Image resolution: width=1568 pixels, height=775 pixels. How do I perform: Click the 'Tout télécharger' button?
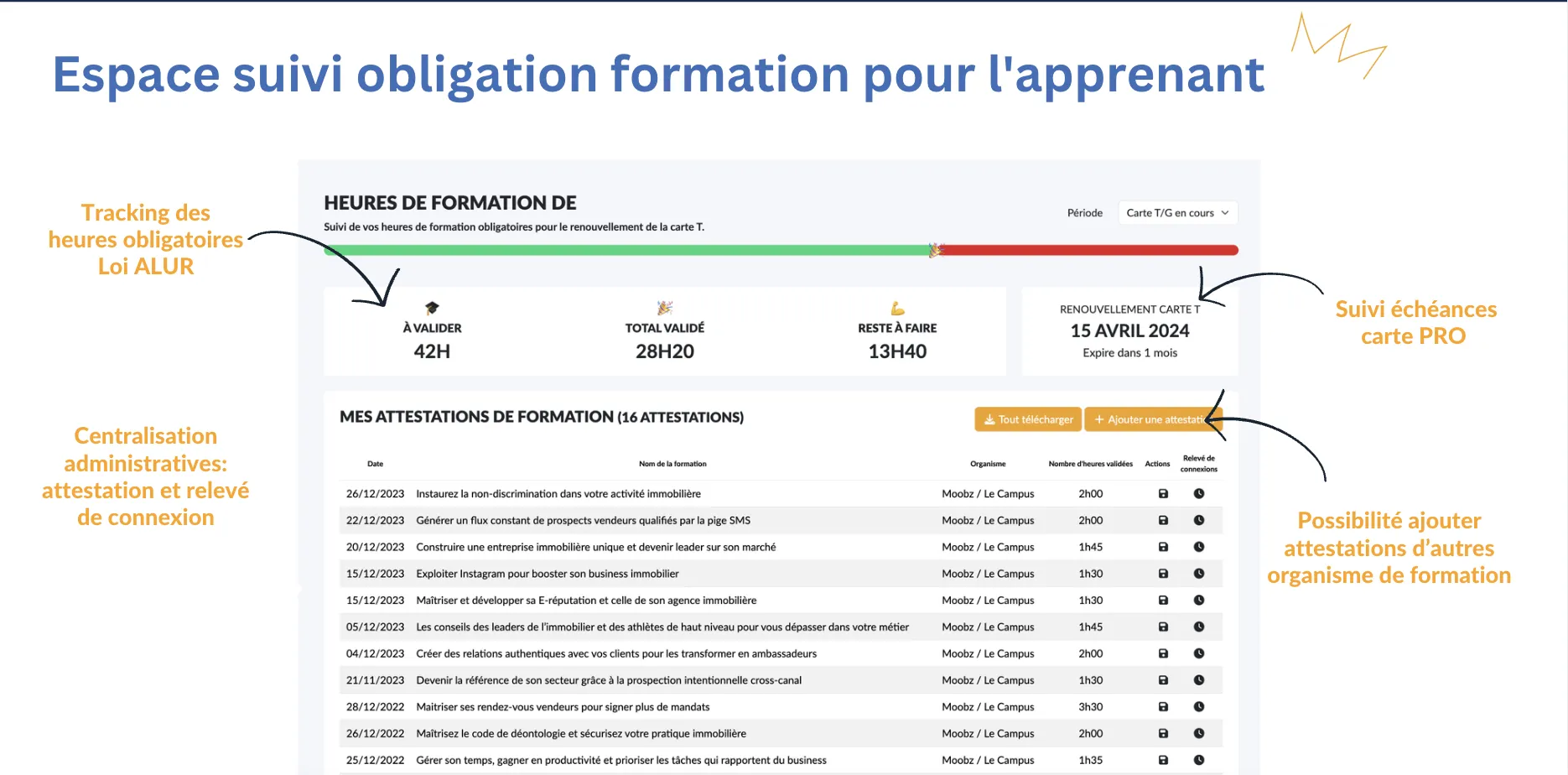tap(1028, 419)
